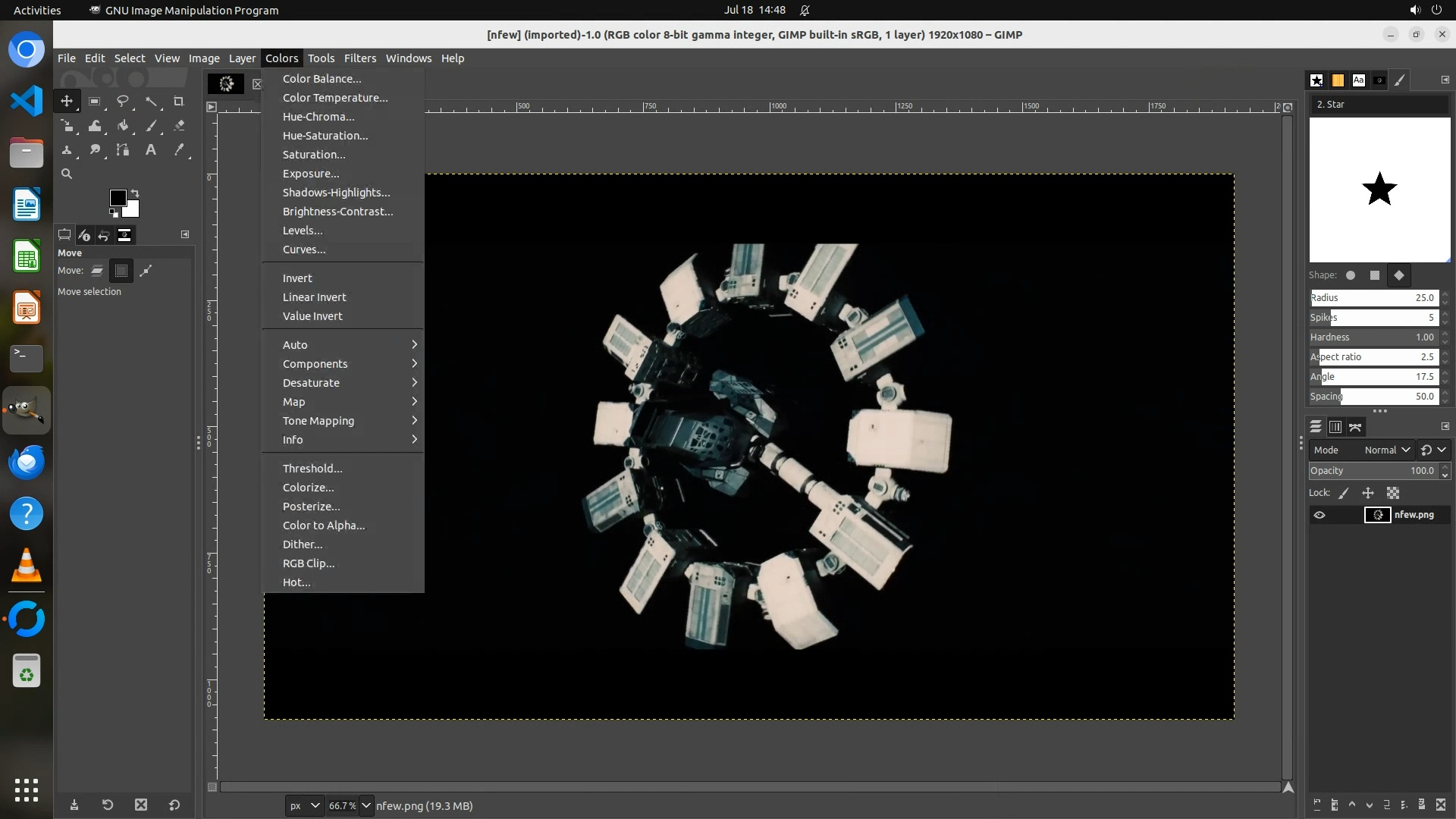Adjust the Spikes brush slider
Viewport: 1456px width, 819px height.
click(1373, 318)
